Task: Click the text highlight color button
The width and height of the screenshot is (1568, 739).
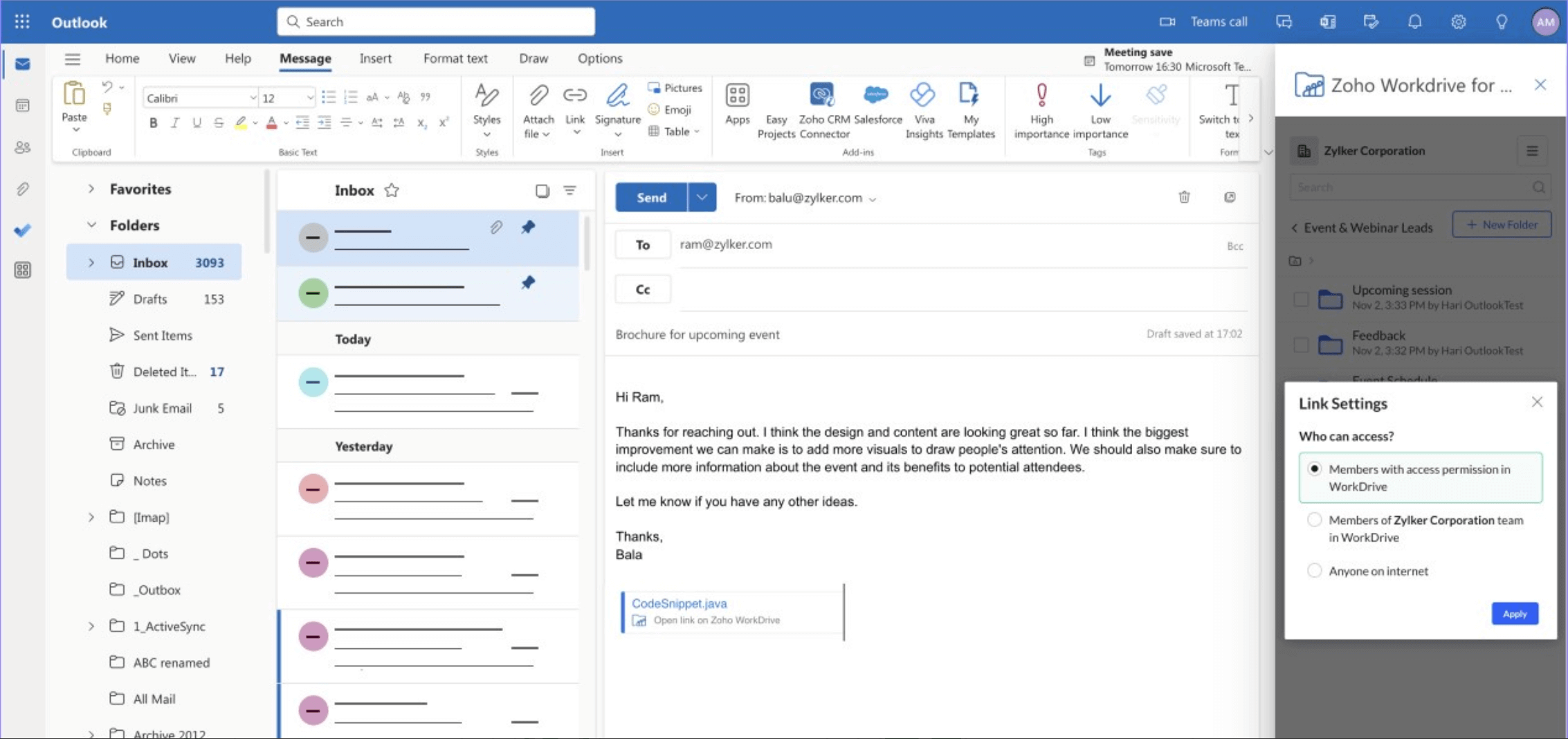Action: (240, 123)
